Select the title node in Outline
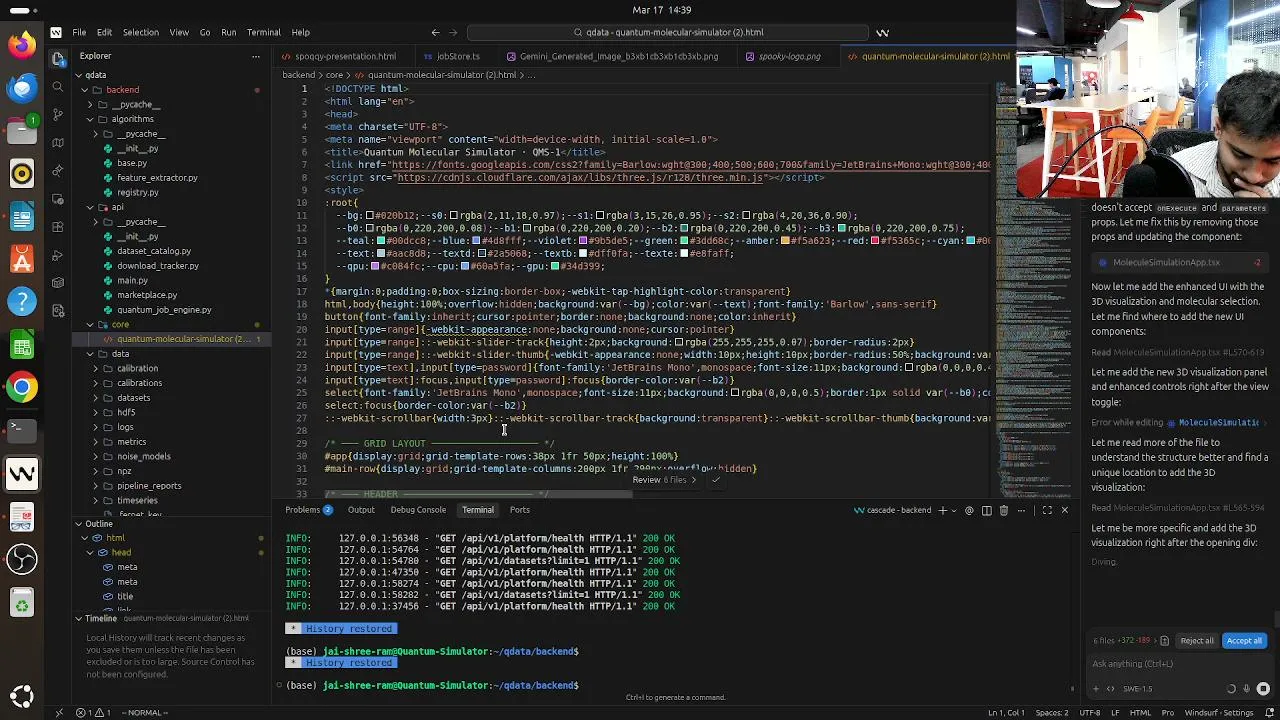The width and height of the screenshot is (1280, 720). (x=125, y=596)
